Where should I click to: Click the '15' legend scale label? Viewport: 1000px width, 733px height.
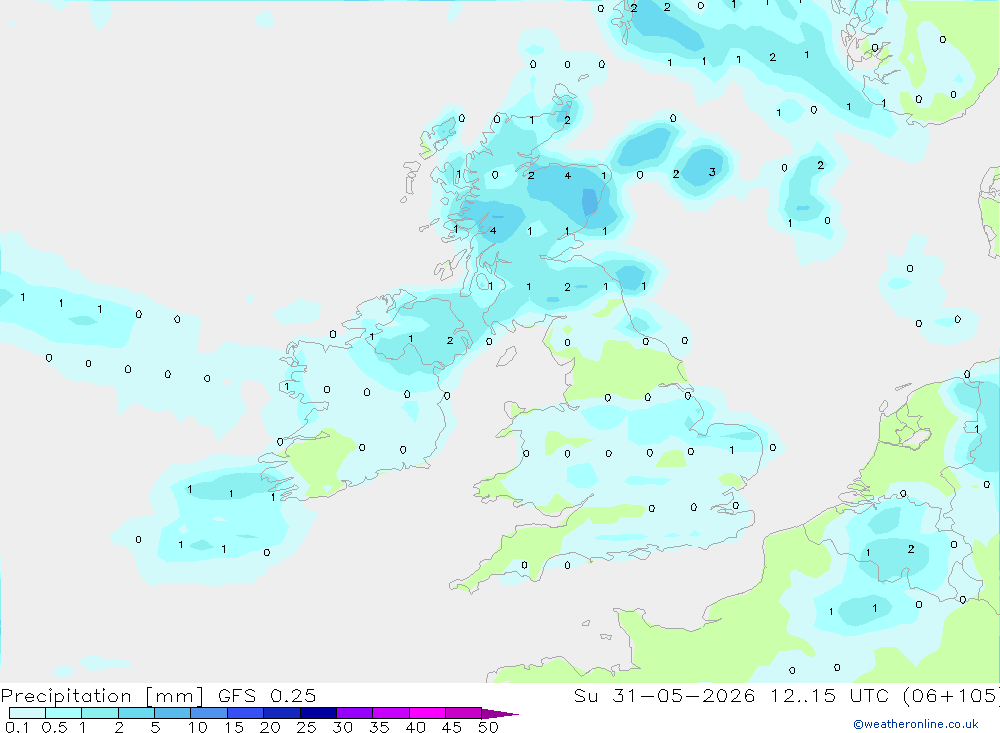(234, 727)
